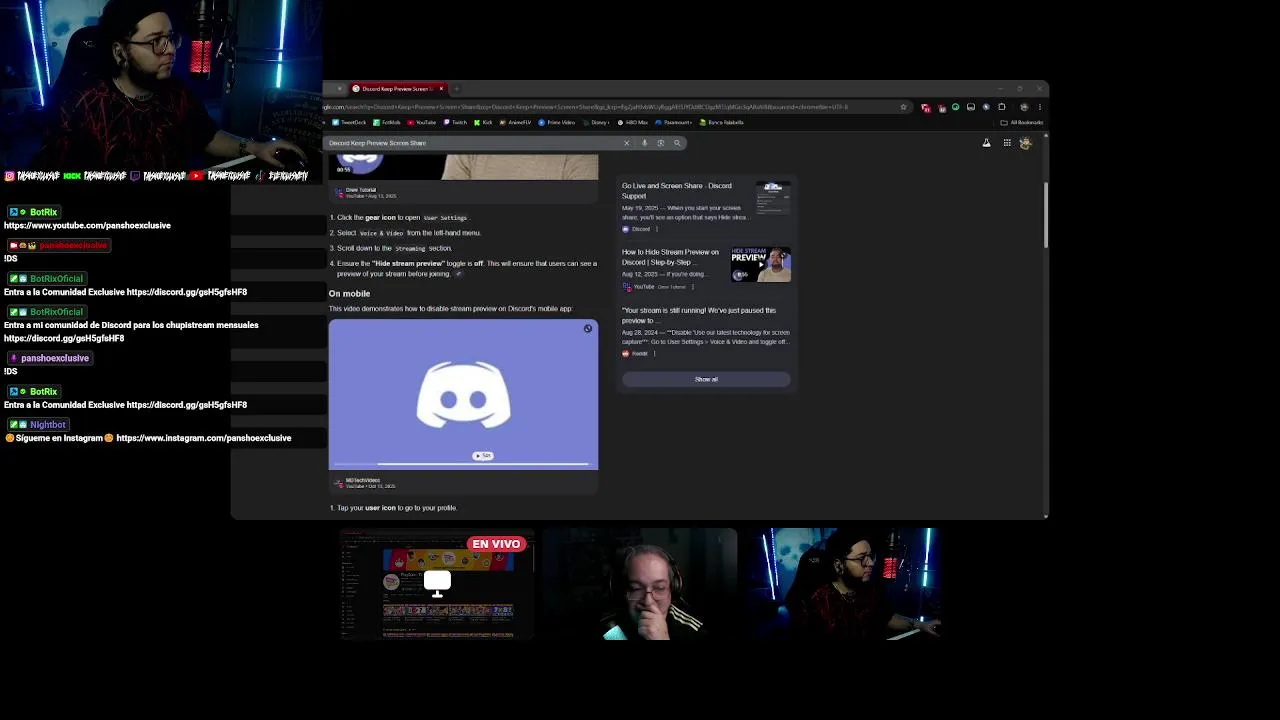Close the Discord Keep Preview Screen tab
Viewport: 1280px width, 720px height.
[x=441, y=88]
